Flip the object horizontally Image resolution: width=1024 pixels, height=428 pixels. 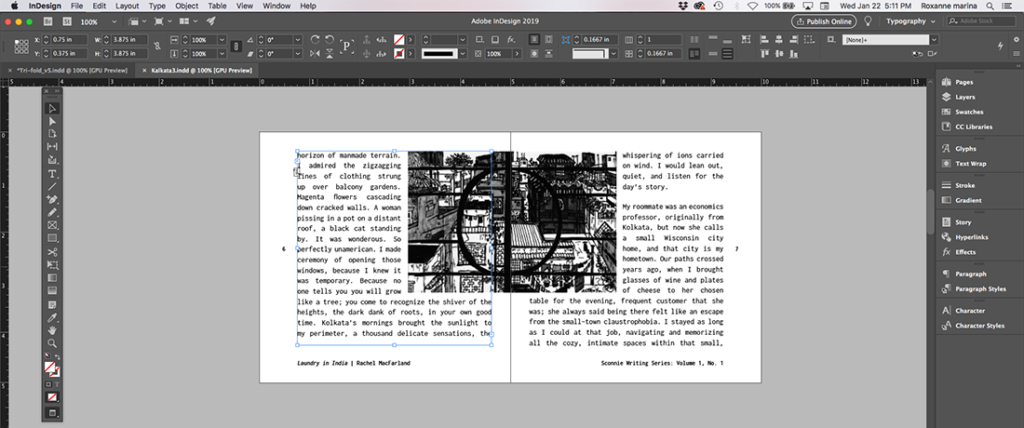(315, 54)
